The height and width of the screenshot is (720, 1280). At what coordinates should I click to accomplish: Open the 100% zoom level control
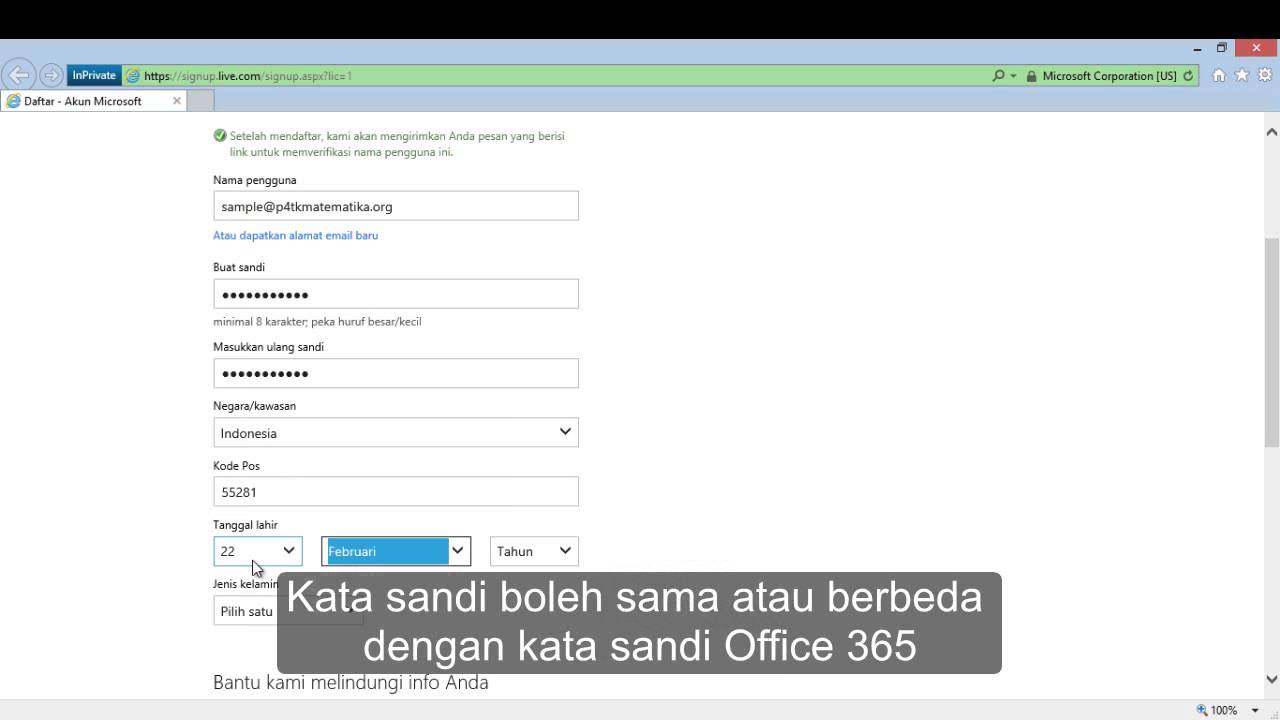pyautogui.click(x=1226, y=710)
